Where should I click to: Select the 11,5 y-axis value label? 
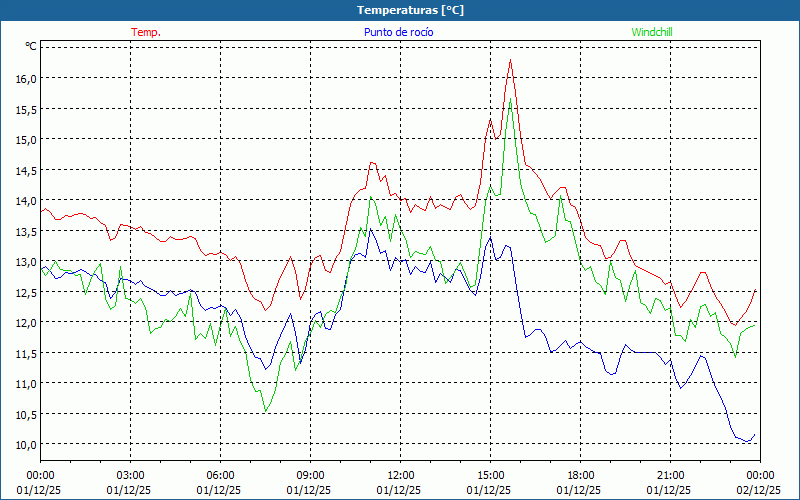(25, 353)
